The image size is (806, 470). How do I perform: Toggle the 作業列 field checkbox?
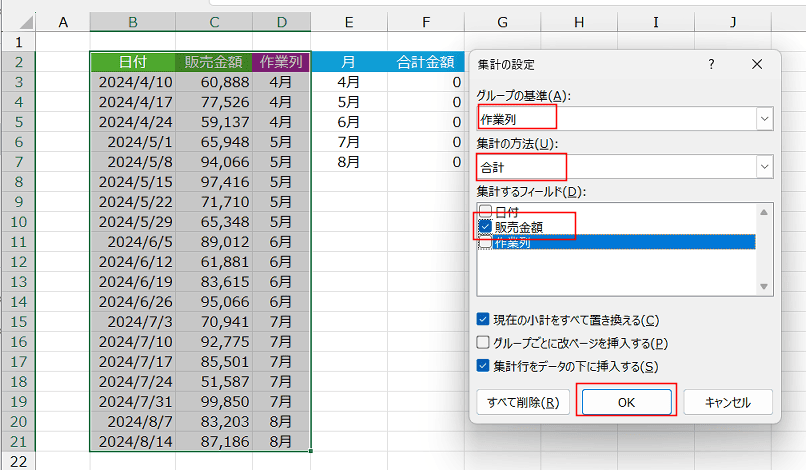(485, 242)
